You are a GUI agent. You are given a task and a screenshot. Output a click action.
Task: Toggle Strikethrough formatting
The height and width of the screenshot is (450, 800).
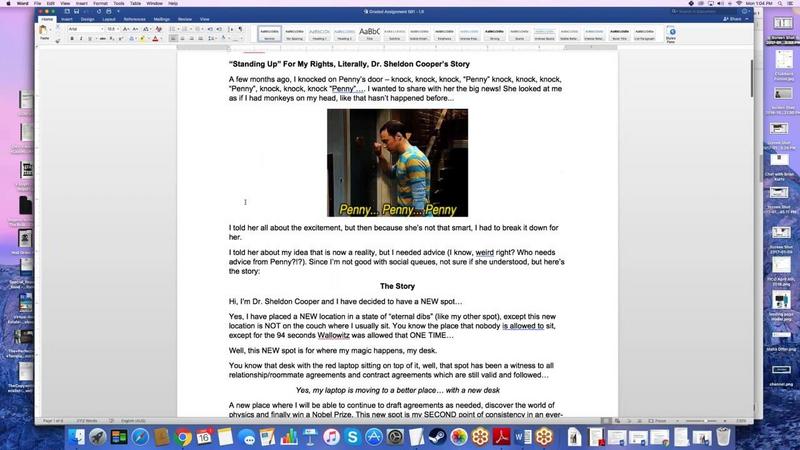pos(103,38)
